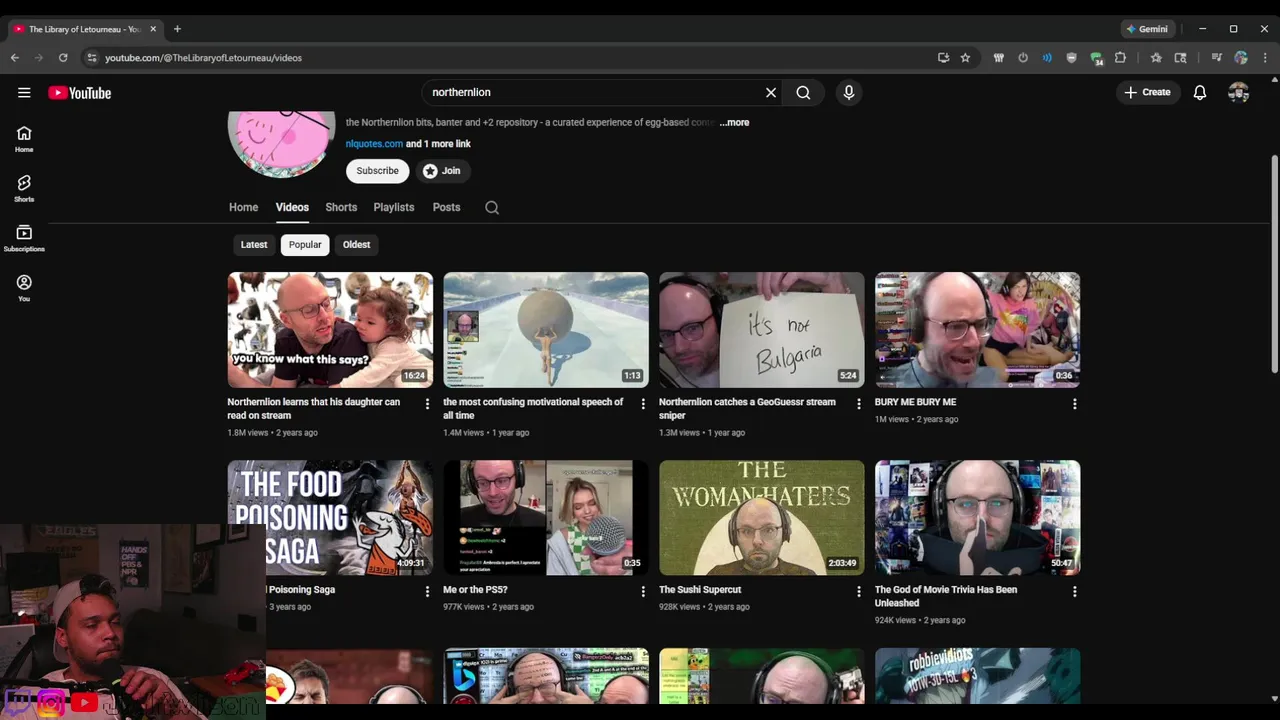1280x720 pixels.
Task: Open 'Me or the PS5?' video title
Action: (475, 590)
